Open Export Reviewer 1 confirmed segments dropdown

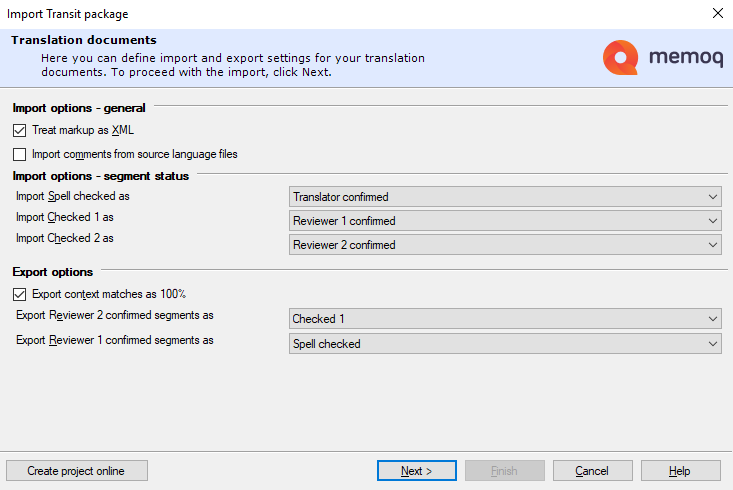tap(505, 343)
